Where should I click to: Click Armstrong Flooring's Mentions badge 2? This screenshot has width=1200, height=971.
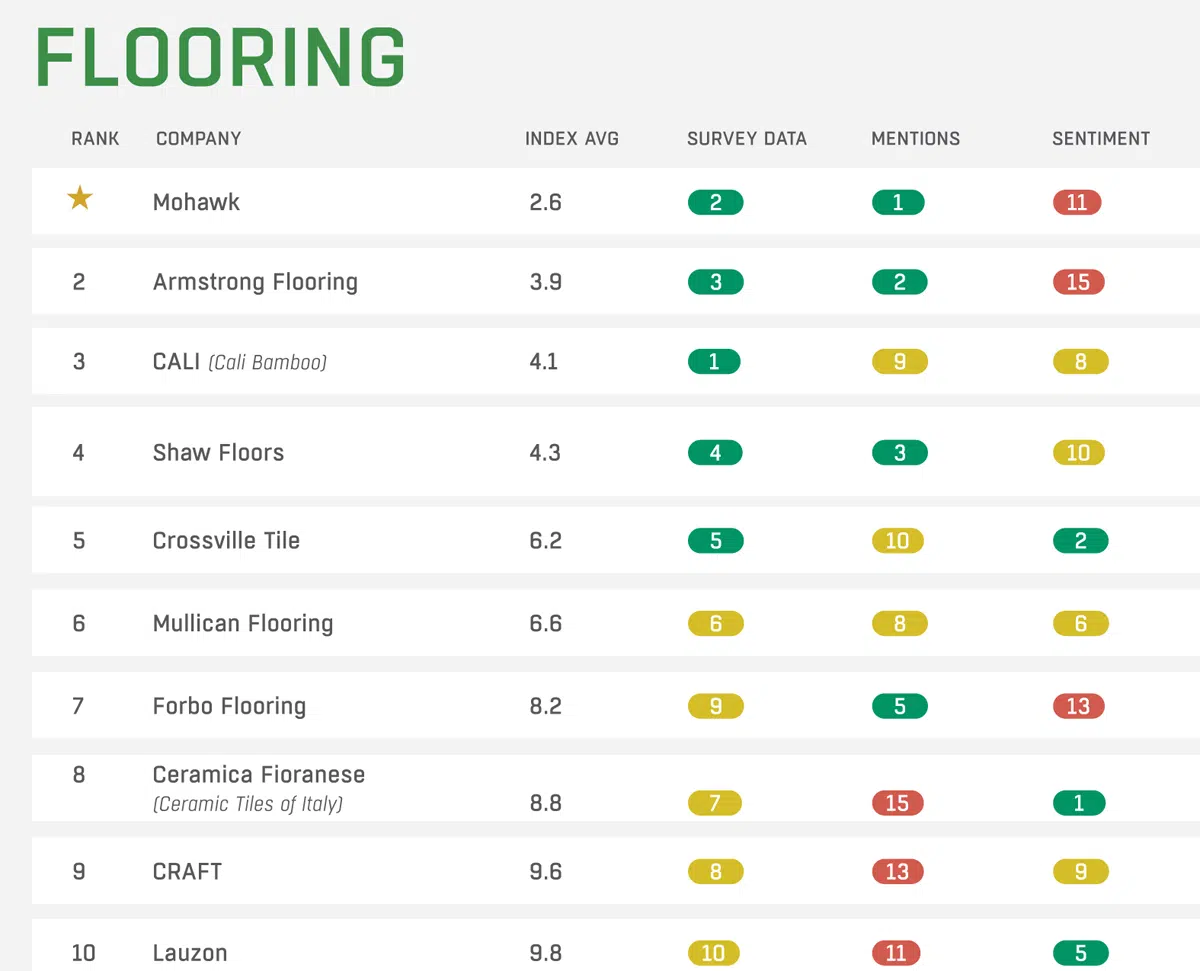(900, 283)
